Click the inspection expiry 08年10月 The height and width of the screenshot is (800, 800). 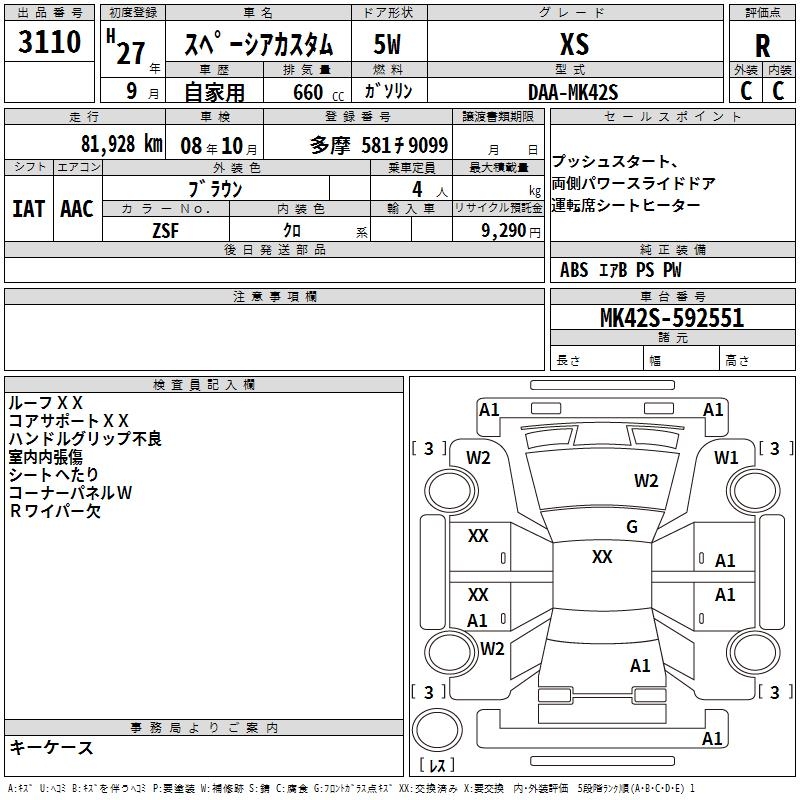[219, 146]
